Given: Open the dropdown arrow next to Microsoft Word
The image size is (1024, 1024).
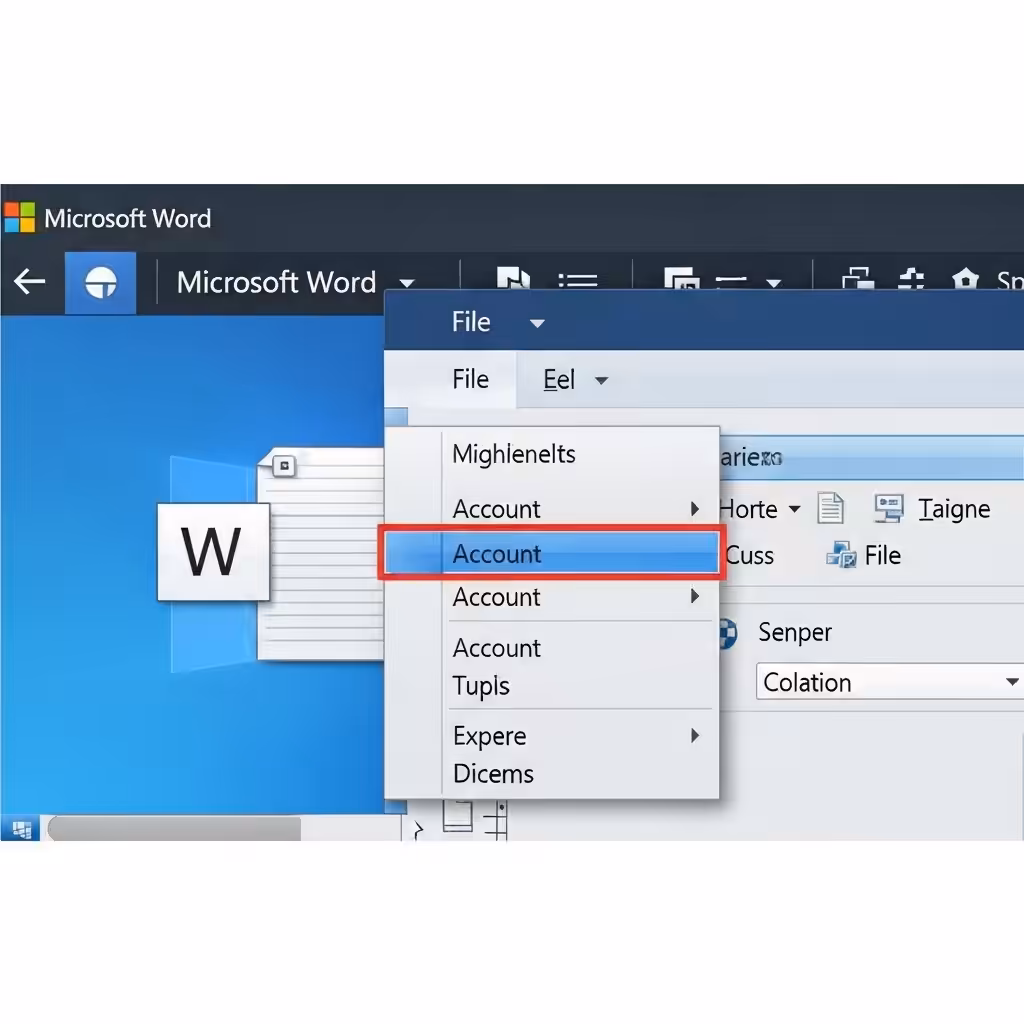Looking at the screenshot, I should pyautogui.click(x=407, y=283).
